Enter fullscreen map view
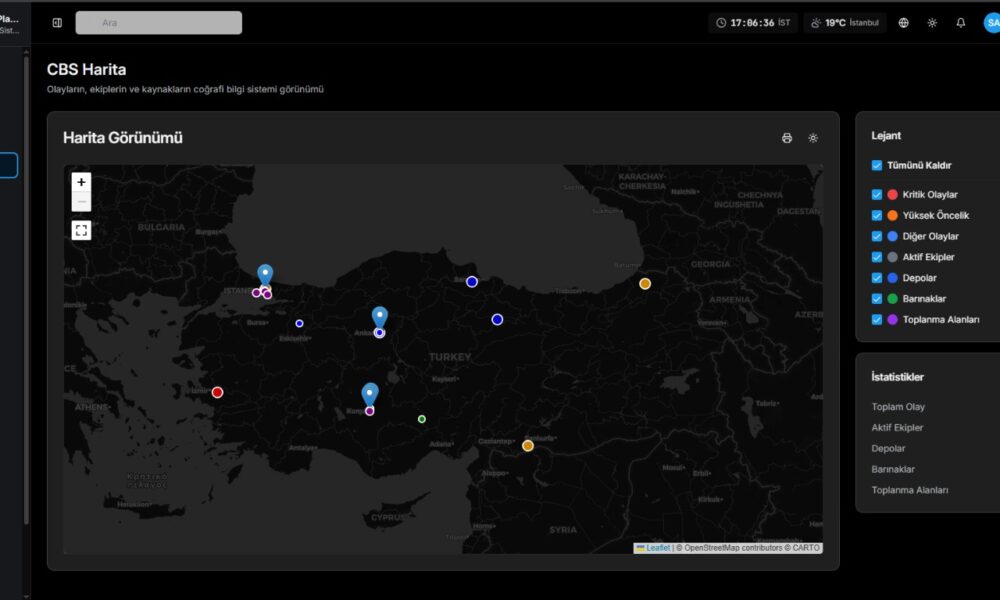The width and height of the screenshot is (1000, 600). [x=81, y=230]
